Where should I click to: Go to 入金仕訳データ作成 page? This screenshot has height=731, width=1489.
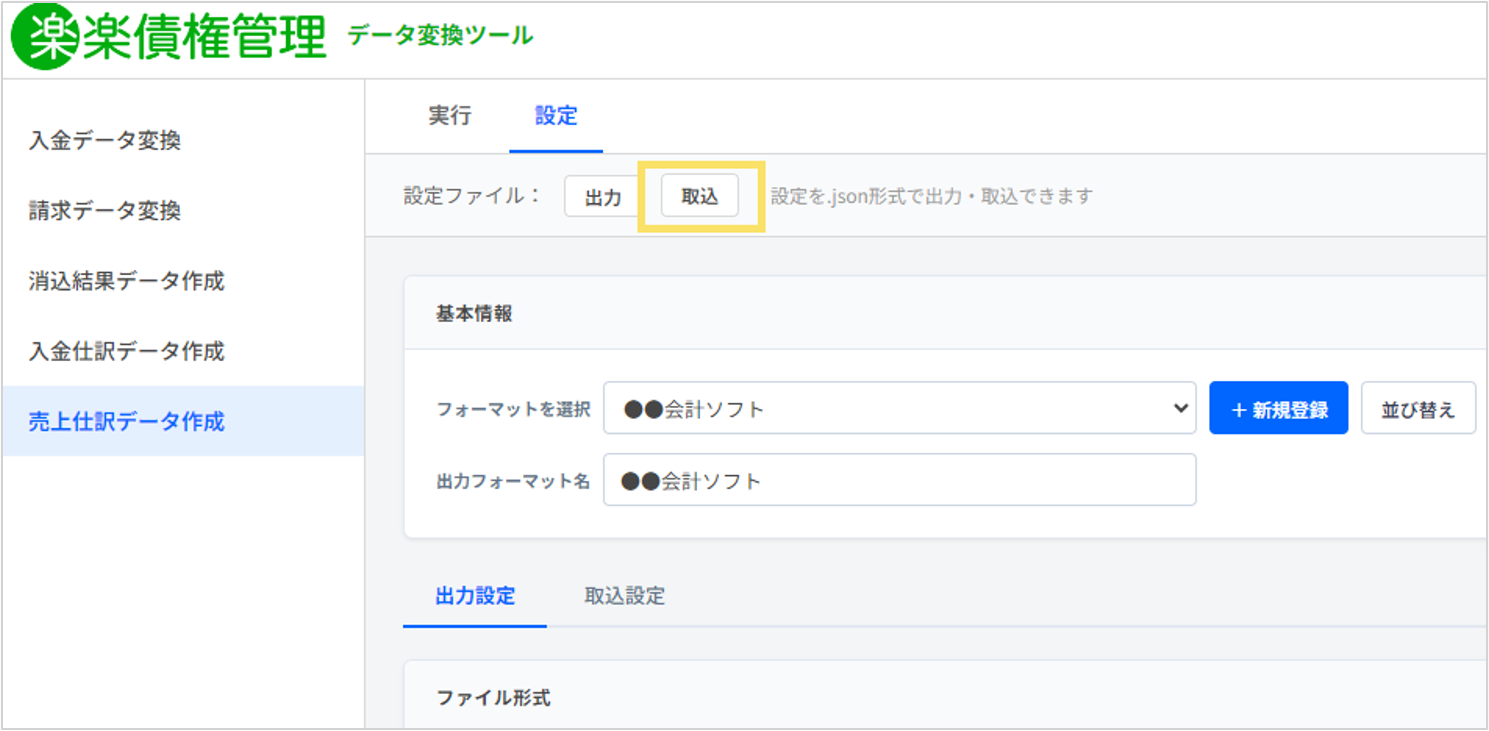(x=127, y=351)
